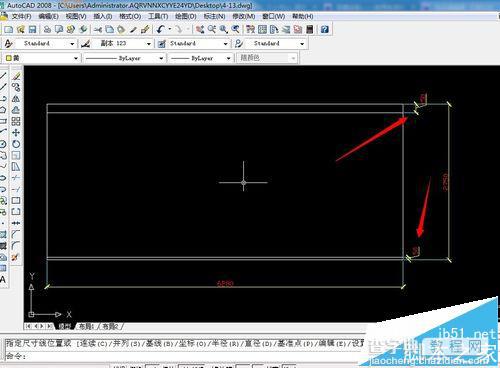Viewport: 500px width, 368px height.
Task: Click the Save icon in the toolbar
Action: tap(32, 29)
